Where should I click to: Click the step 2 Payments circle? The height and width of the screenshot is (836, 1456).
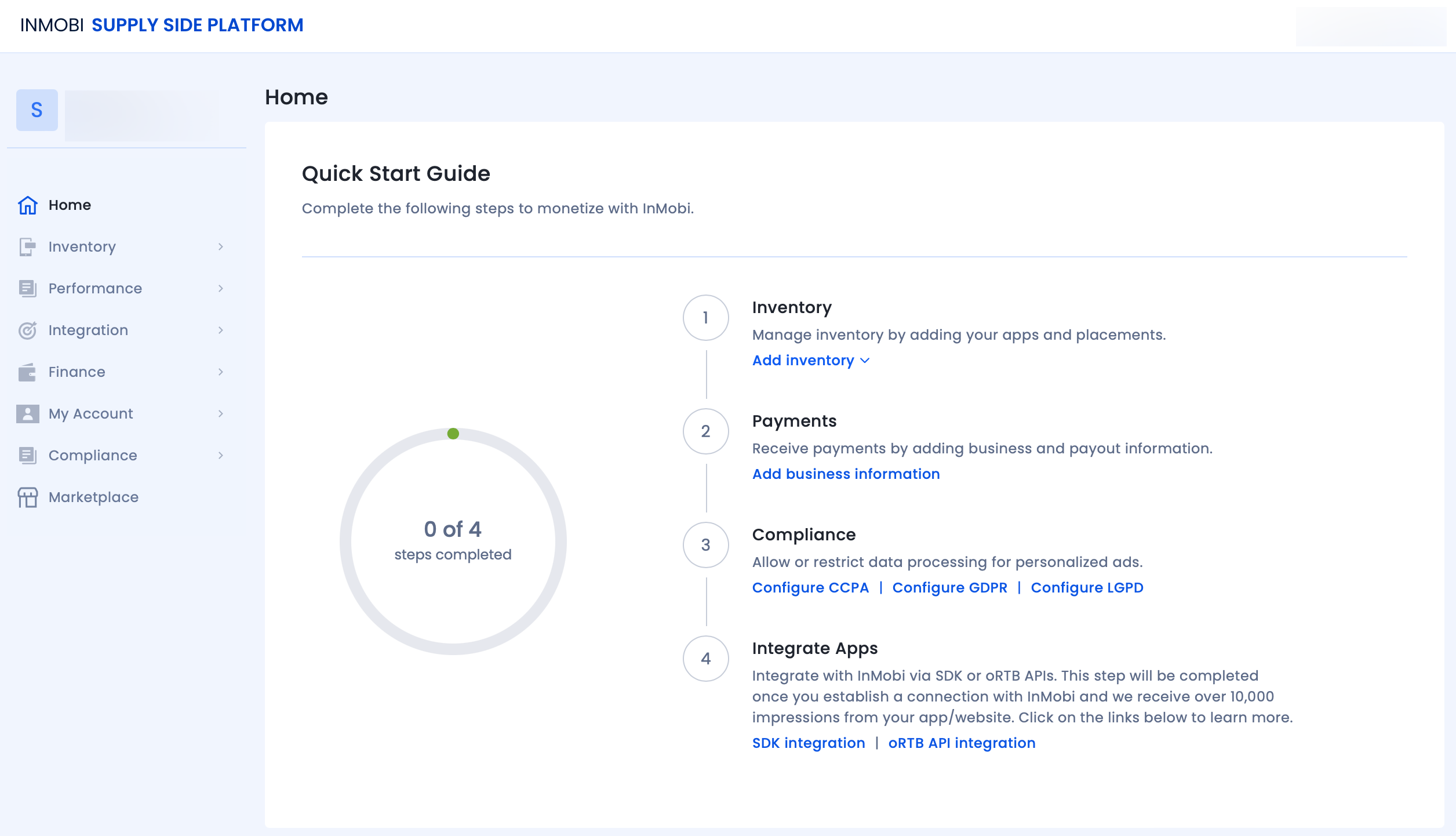[706, 431]
